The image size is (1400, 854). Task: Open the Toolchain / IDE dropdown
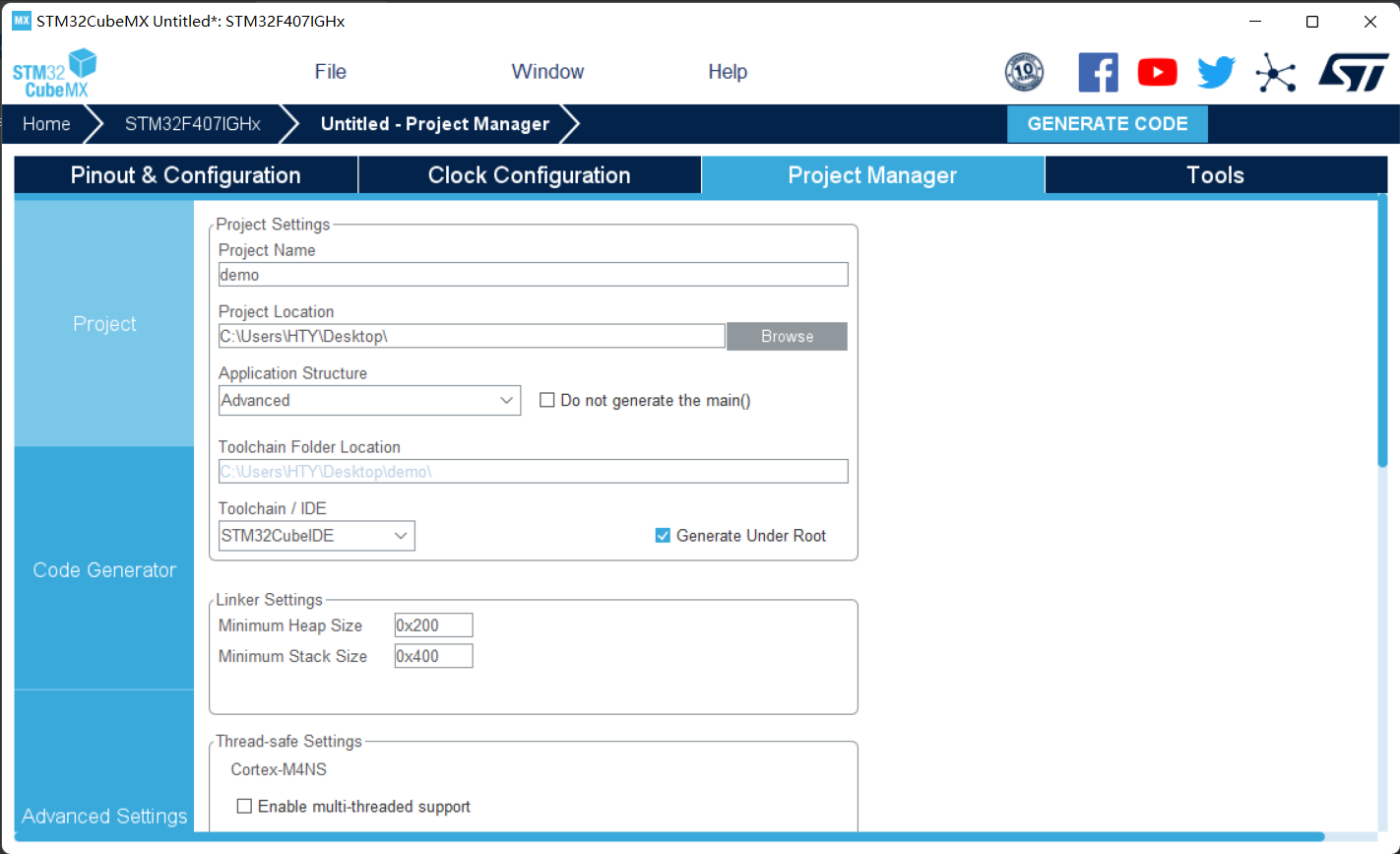316,536
